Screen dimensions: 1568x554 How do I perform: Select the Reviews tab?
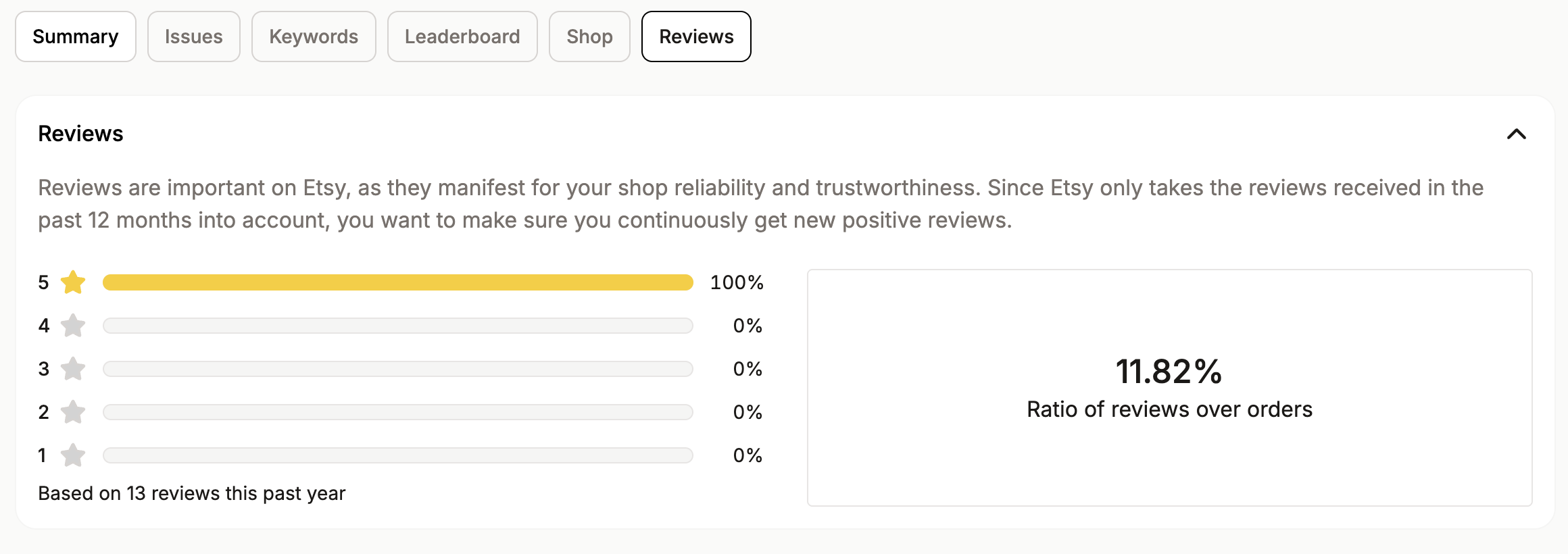[x=696, y=36]
